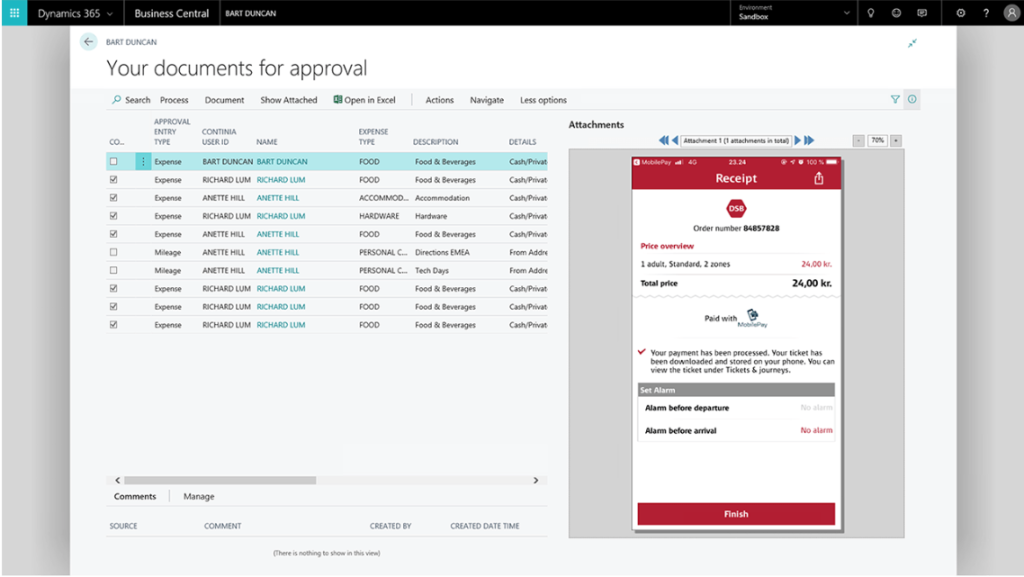The height and width of the screenshot is (577, 1024).
Task: Switch to the Manage tab
Action: point(198,496)
